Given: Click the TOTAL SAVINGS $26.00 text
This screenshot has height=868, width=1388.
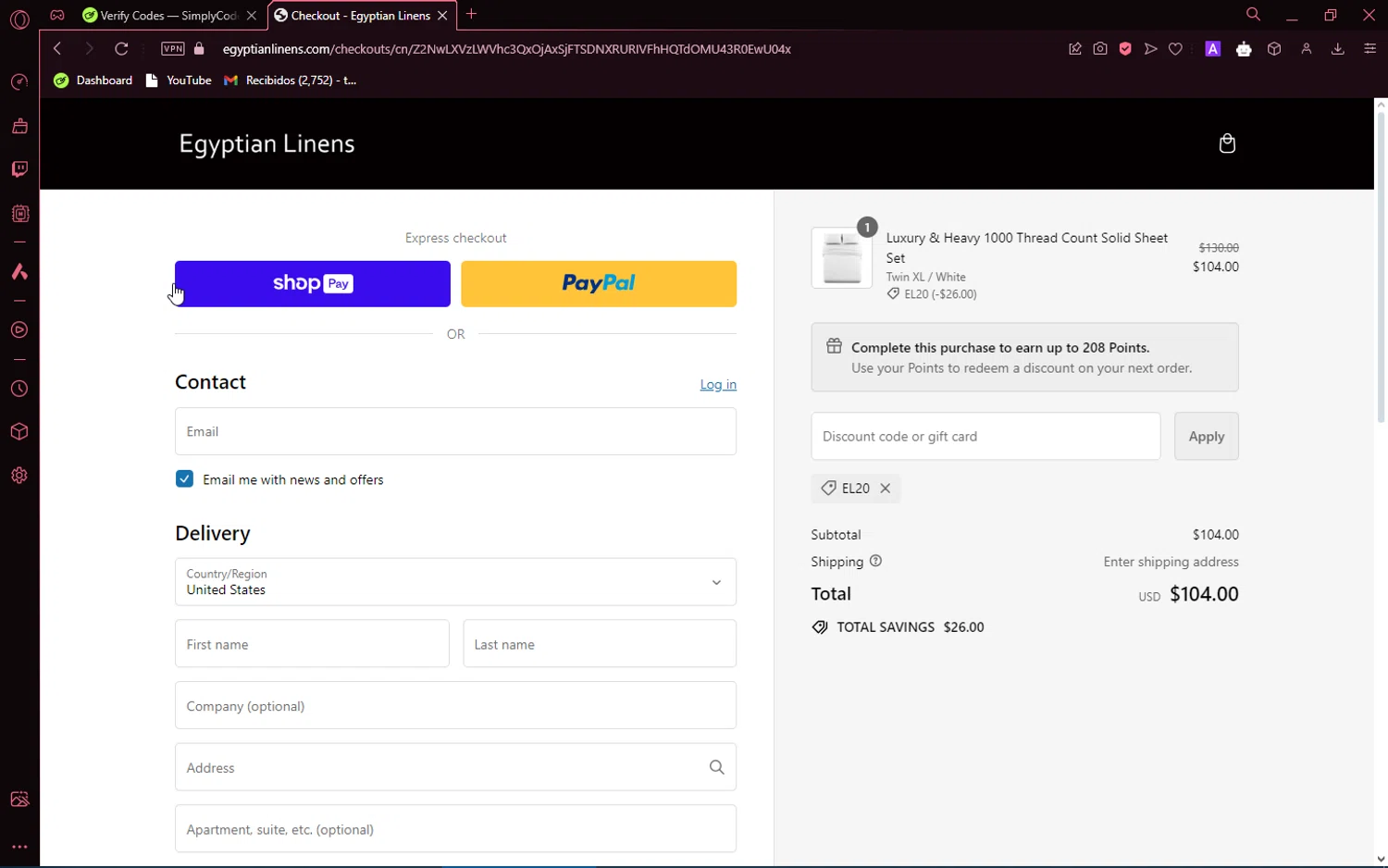Looking at the screenshot, I should [x=910, y=627].
